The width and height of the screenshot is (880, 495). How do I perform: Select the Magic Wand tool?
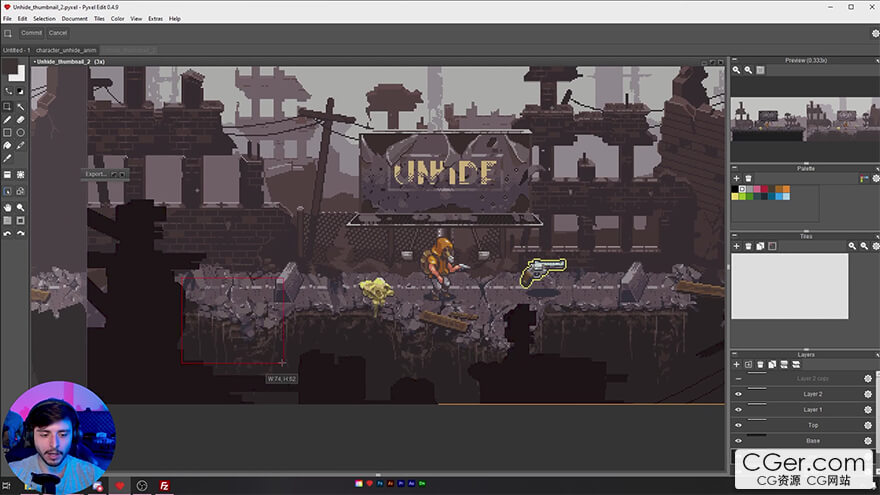21,106
